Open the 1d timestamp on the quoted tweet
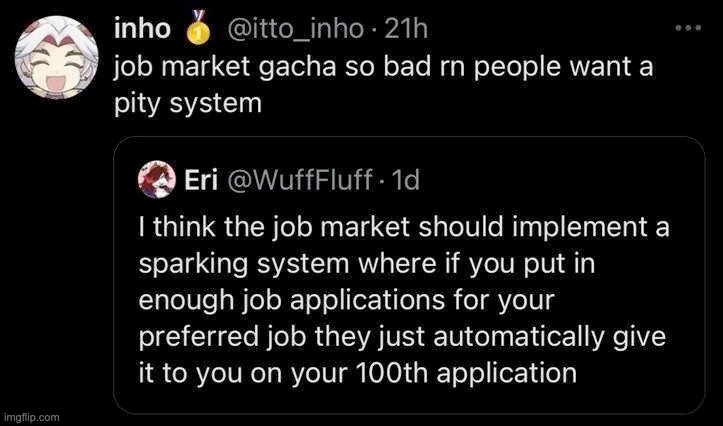 pos(405,180)
